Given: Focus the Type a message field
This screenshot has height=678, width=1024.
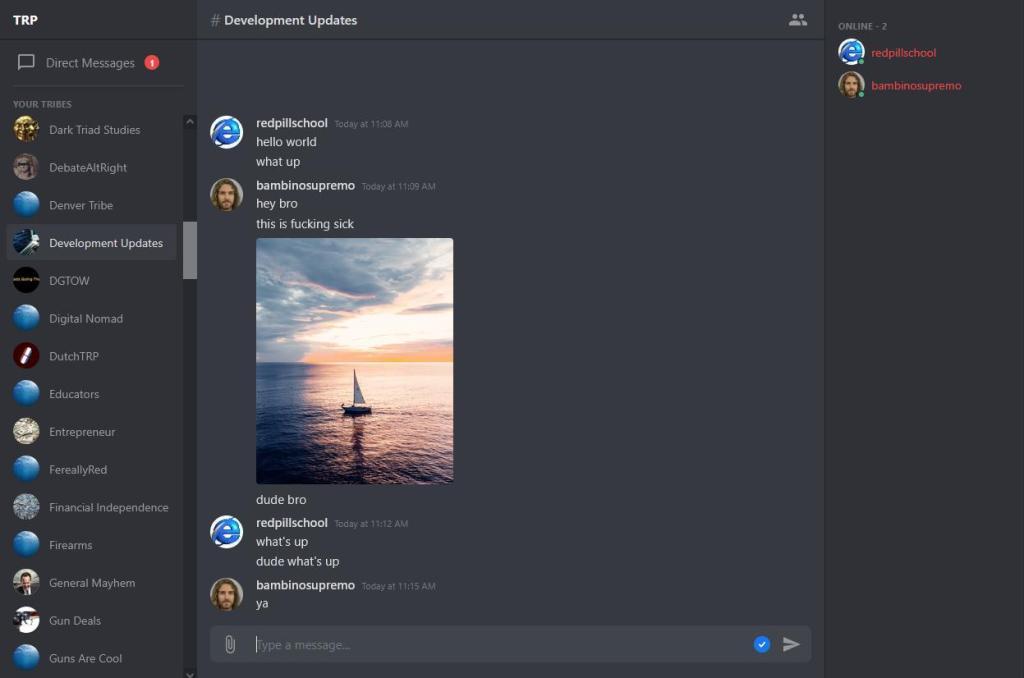Looking at the screenshot, I should coord(500,645).
